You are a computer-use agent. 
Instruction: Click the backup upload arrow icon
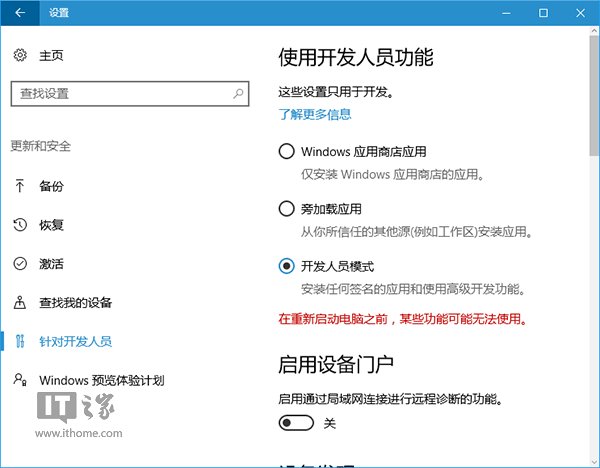pos(20,186)
